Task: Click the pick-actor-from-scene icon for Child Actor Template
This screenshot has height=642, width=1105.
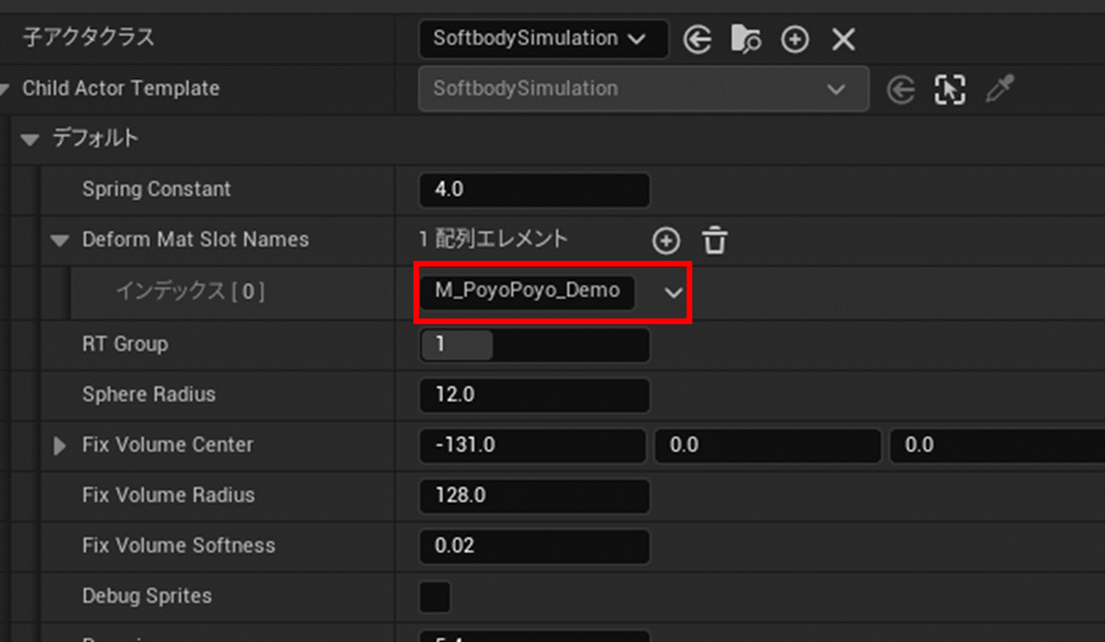Action: tap(949, 89)
